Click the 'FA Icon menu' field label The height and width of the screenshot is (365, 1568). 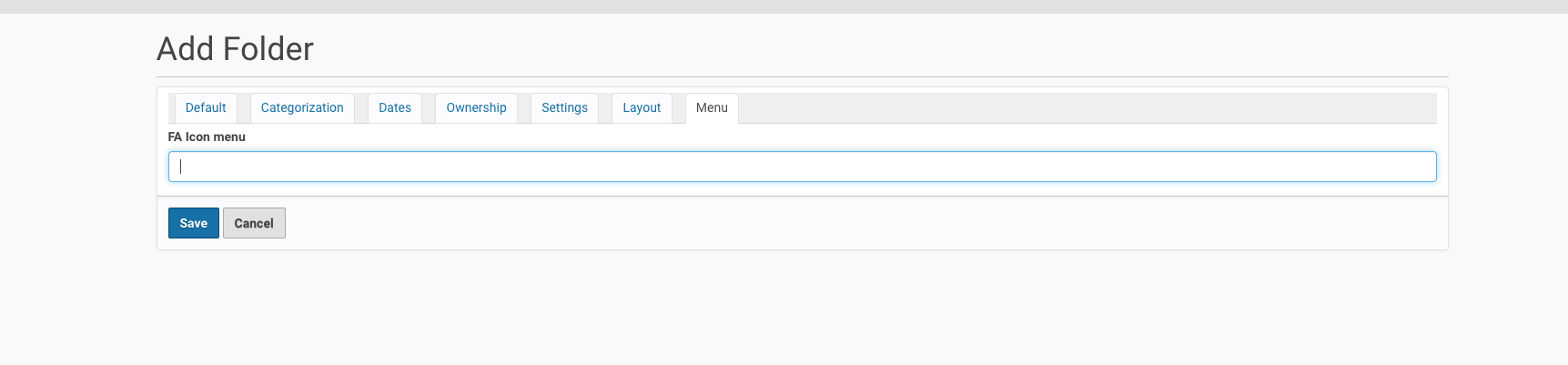(x=207, y=137)
